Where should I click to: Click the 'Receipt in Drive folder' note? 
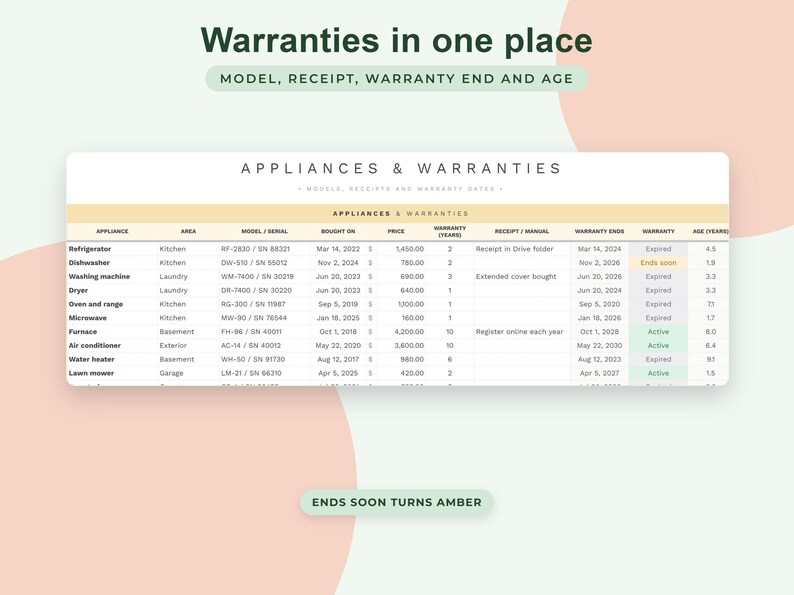[x=514, y=249]
